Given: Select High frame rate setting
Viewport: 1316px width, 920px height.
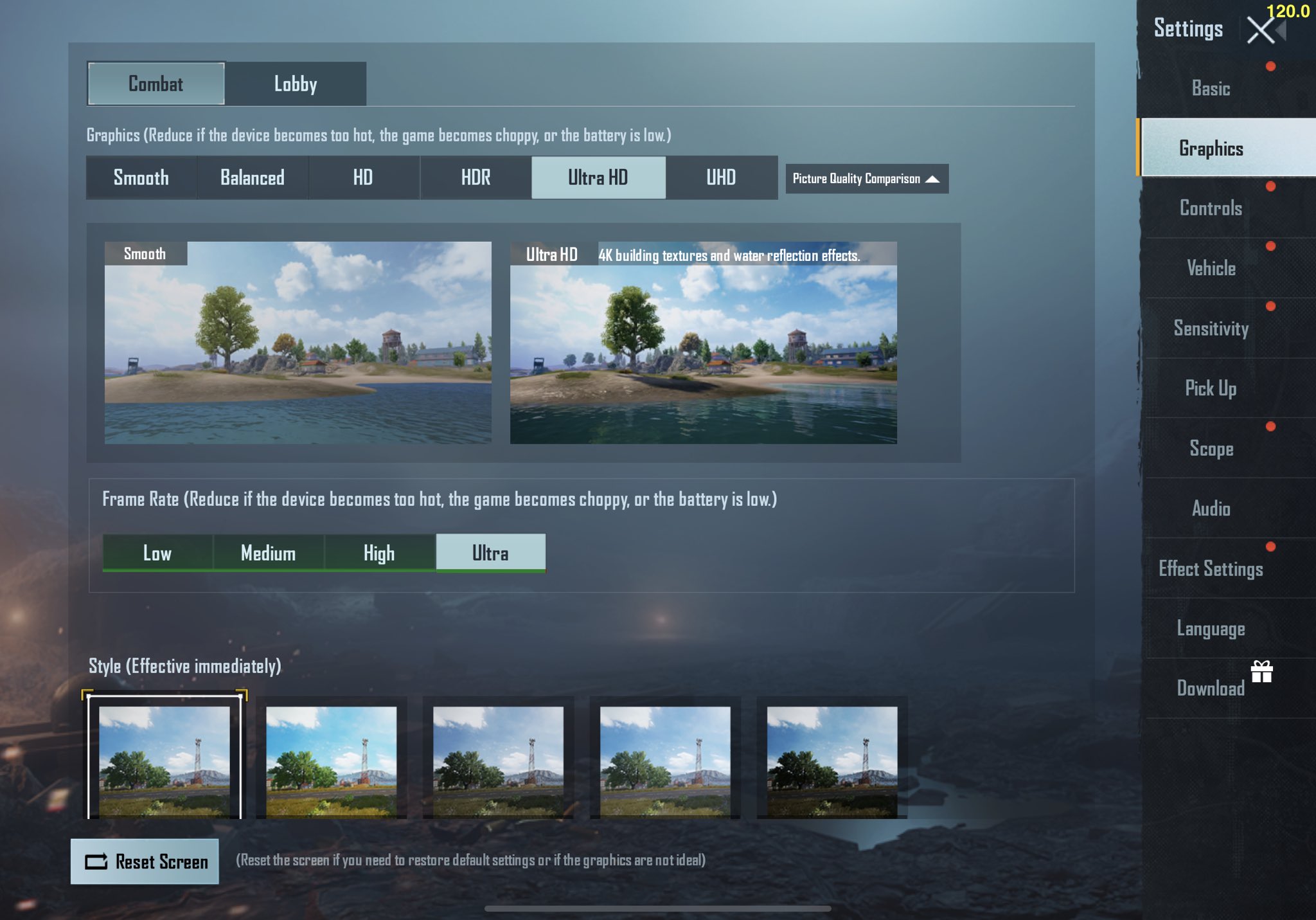Looking at the screenshot, I should tap(378, 553).
